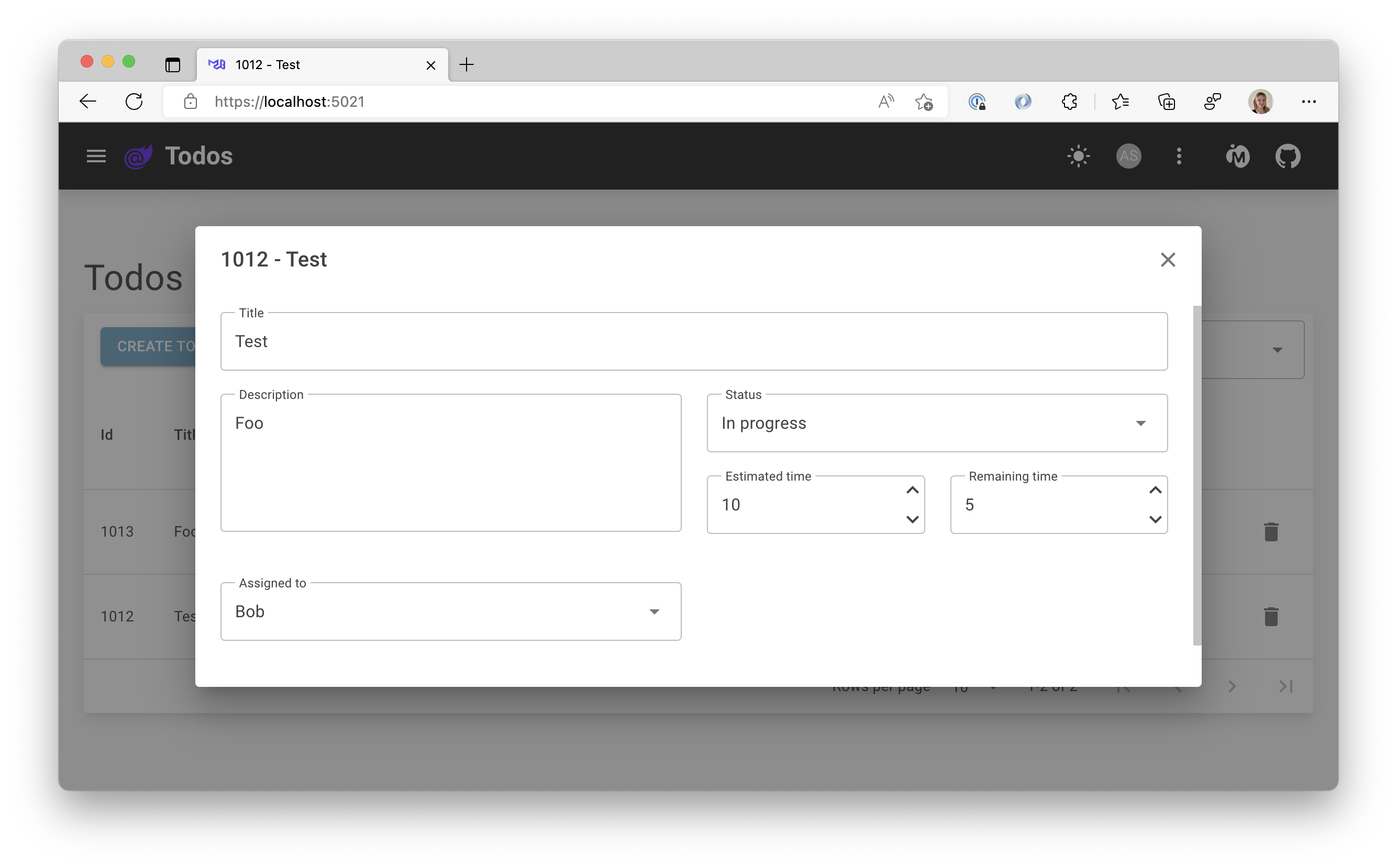The height and width of the screenshot is (868, 1397).
Task: Click the dialog's vertical scrollbar
Action: [x=1196, y=475]
